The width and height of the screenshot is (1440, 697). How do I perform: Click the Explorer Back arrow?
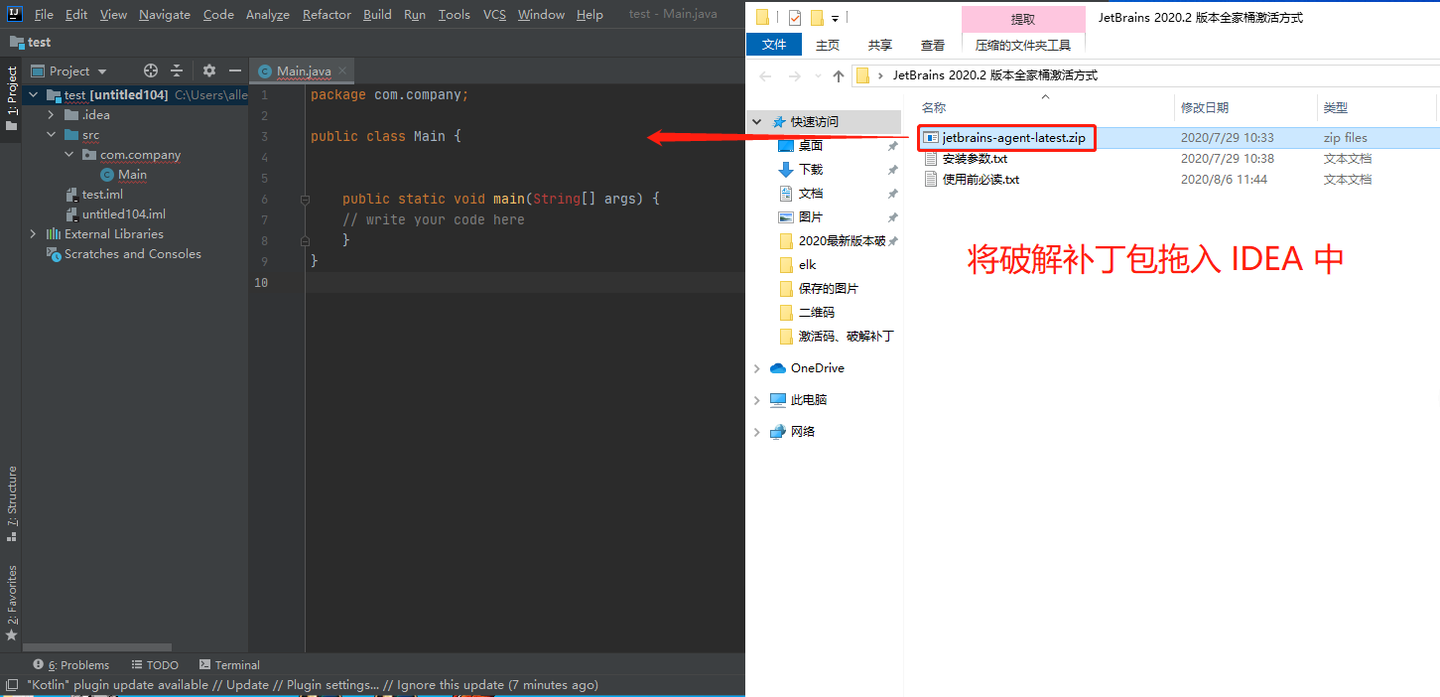click(x=765, y=76)
